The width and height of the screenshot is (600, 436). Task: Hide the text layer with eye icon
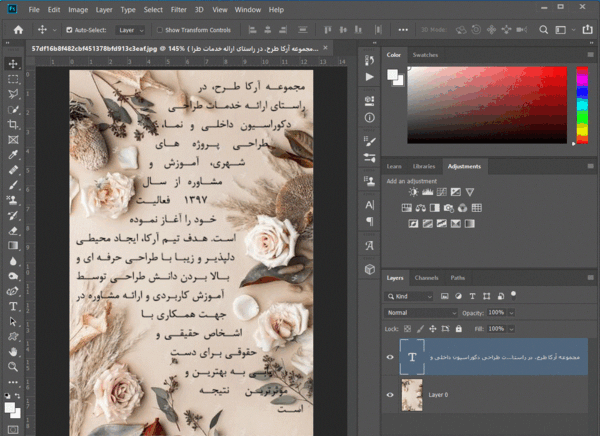[390, 357]
